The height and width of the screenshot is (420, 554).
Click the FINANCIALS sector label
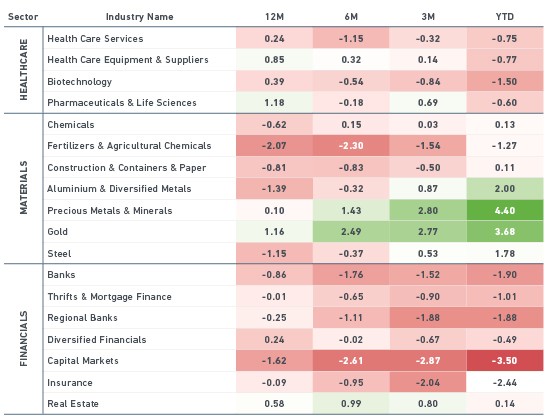click(23, 338)
